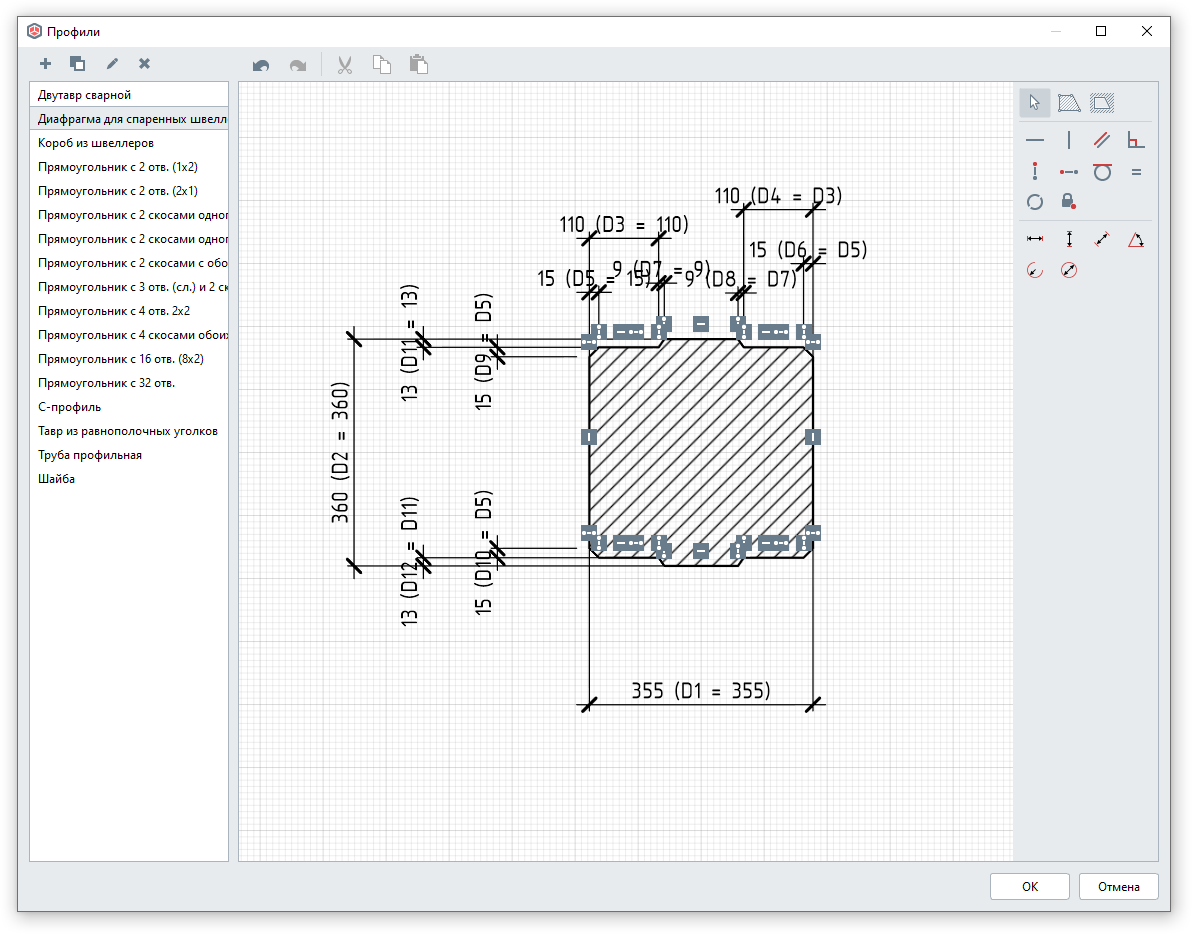Delete the selected profile
The width and height of the screenshot is (1192, 934).
(144, 64)
